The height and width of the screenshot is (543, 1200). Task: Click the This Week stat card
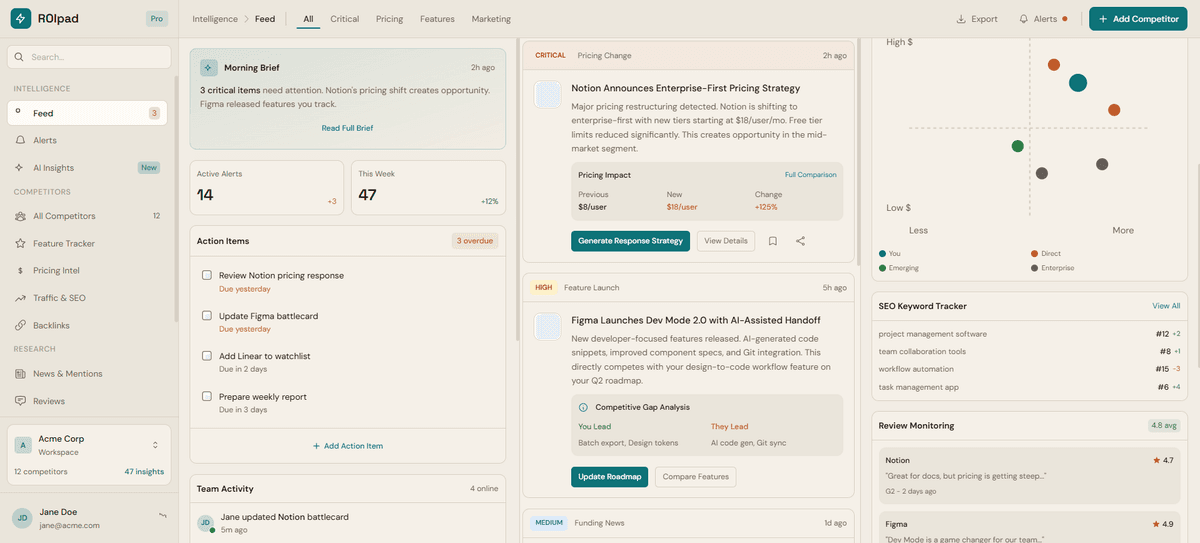click(429, 188)
